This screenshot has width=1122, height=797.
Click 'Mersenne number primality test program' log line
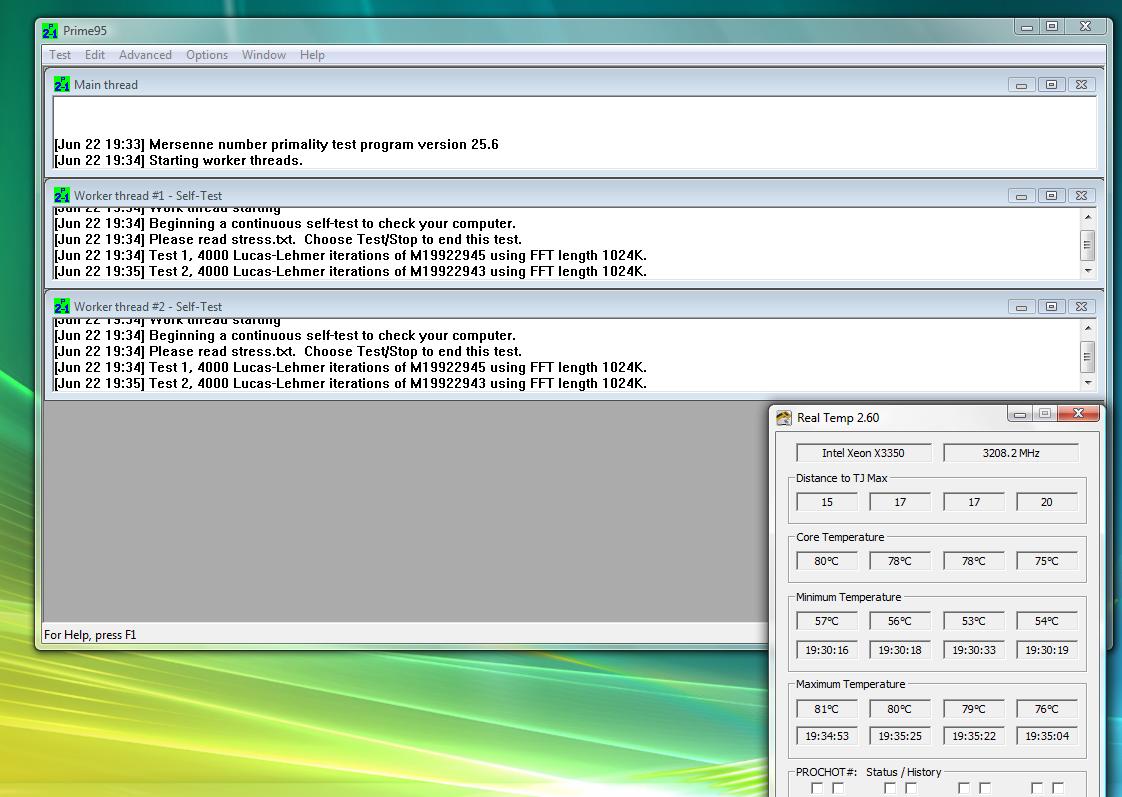tap(276, 145)
